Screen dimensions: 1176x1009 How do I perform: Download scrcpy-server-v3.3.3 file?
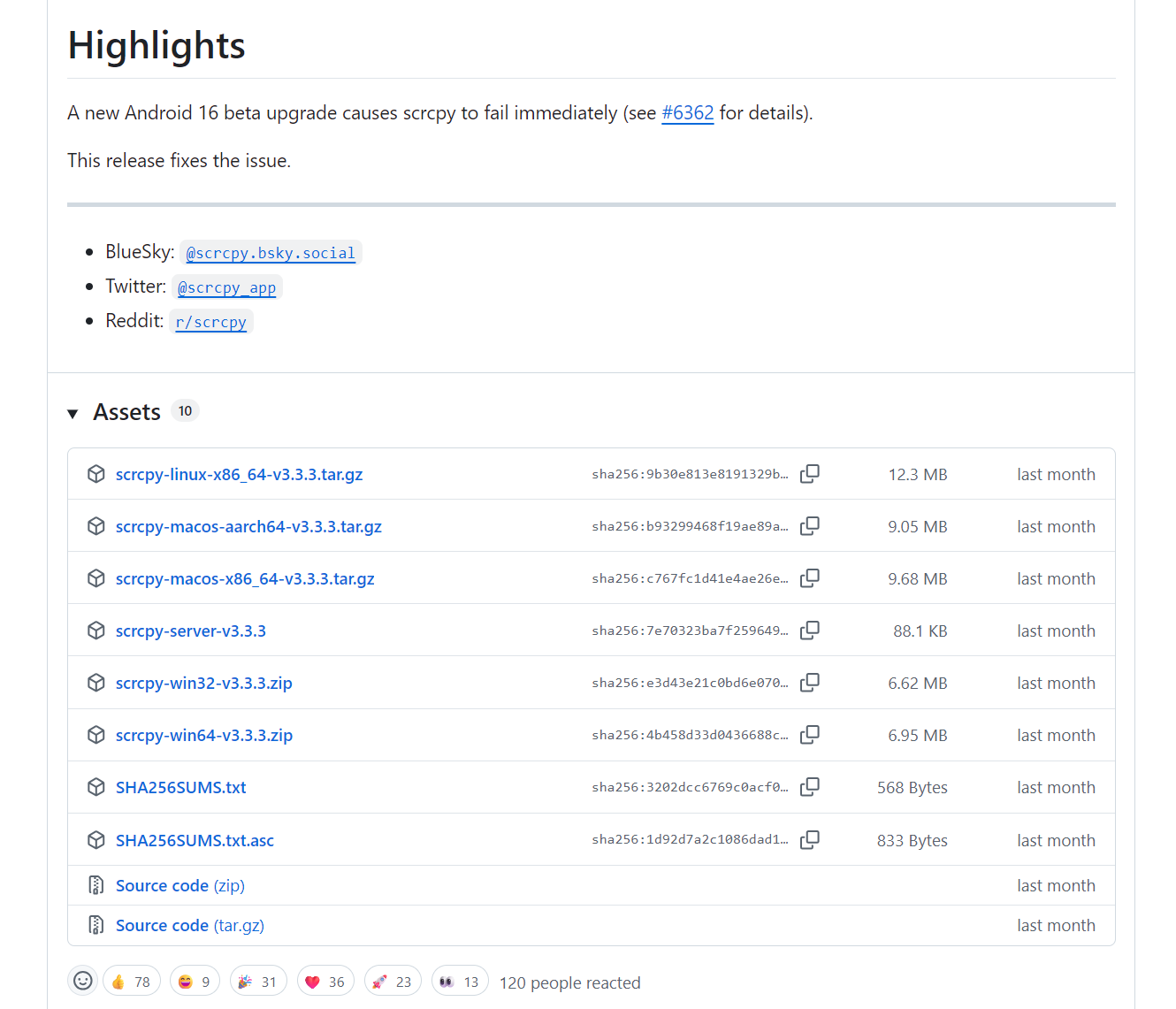pyautogui.click(x=191, y=631)
